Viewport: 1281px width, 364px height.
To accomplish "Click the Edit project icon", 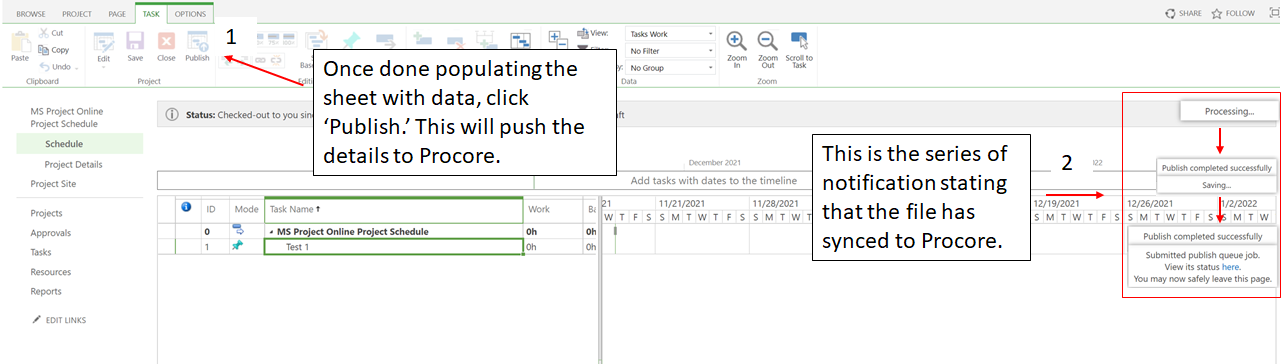I will point(103,41).
